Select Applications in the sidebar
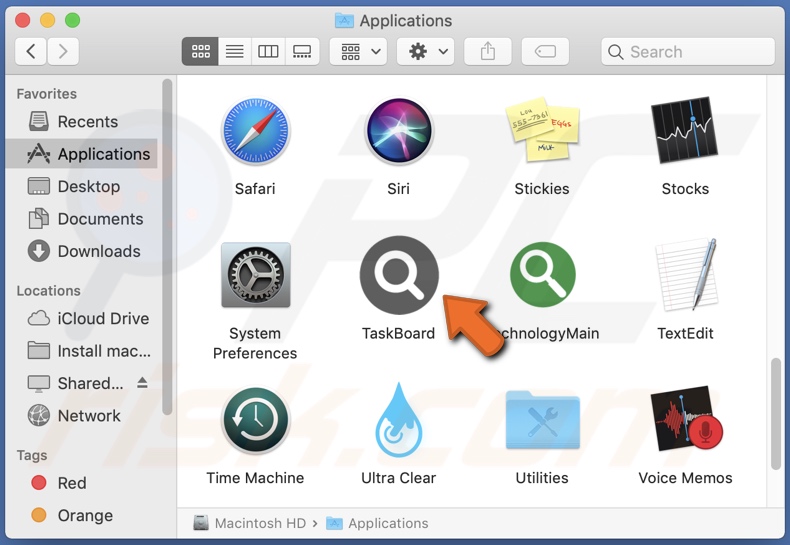 tap(83, 154)
